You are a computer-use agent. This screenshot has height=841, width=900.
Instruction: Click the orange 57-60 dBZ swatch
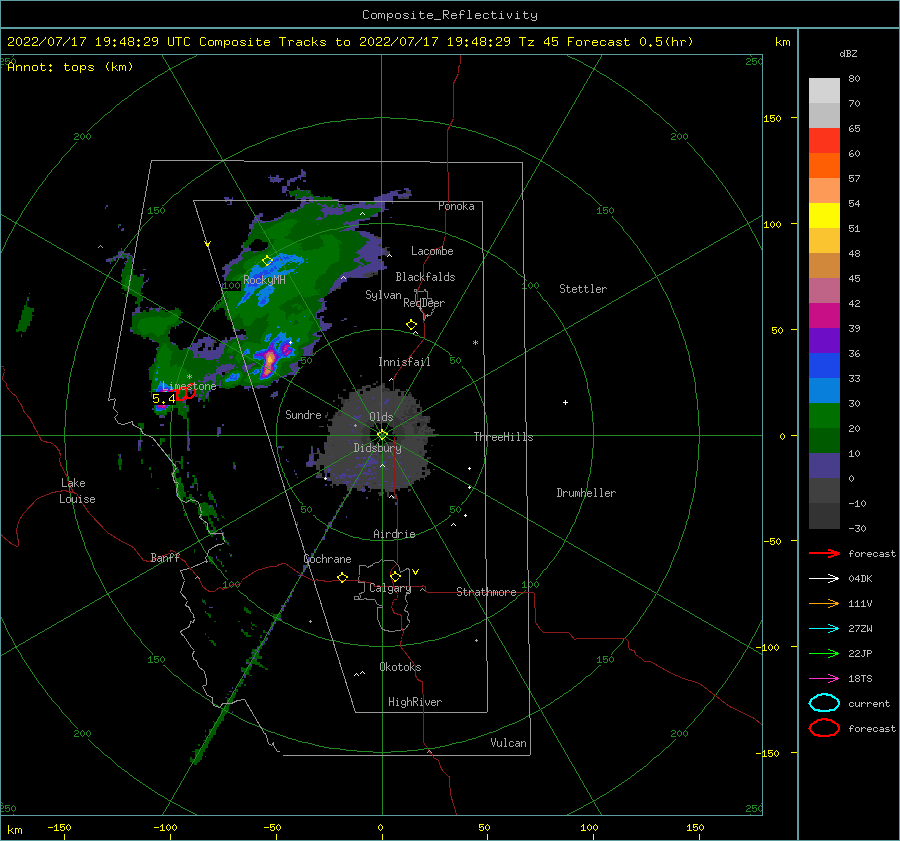coord(824,166)
